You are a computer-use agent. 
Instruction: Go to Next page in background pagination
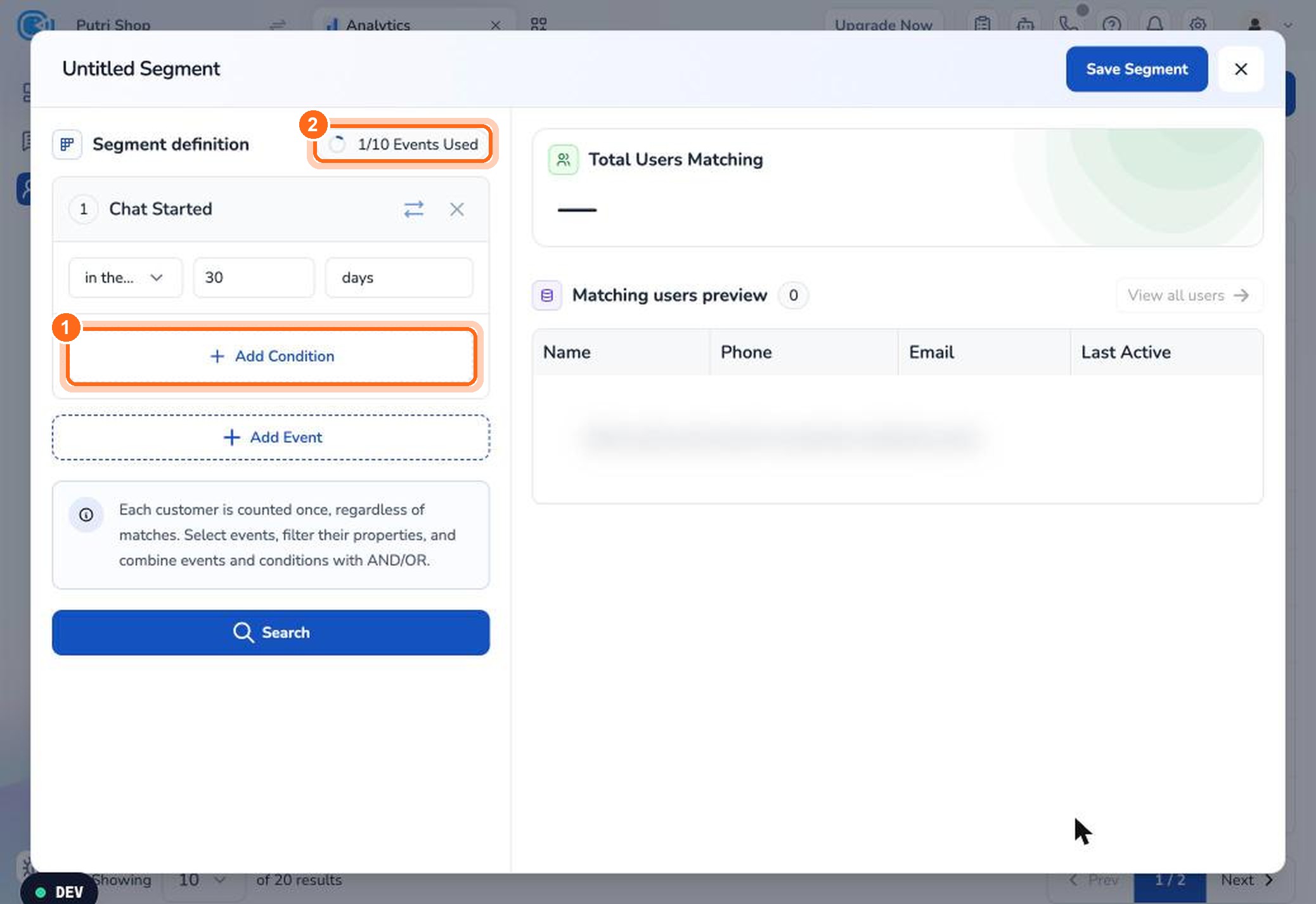(1247, 880)
